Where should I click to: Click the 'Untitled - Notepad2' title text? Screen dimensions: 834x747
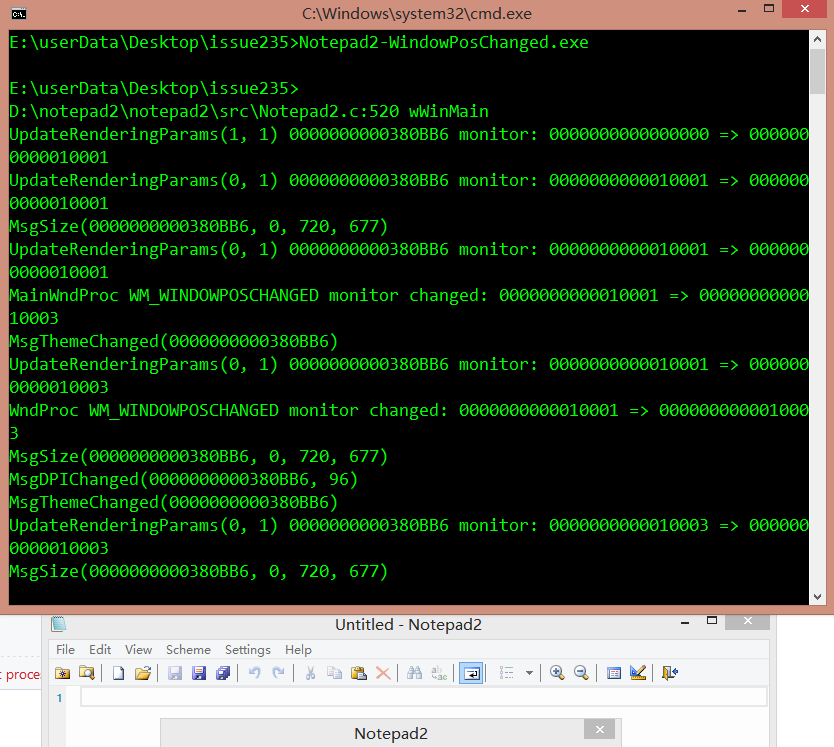click(x=408, y=625)
